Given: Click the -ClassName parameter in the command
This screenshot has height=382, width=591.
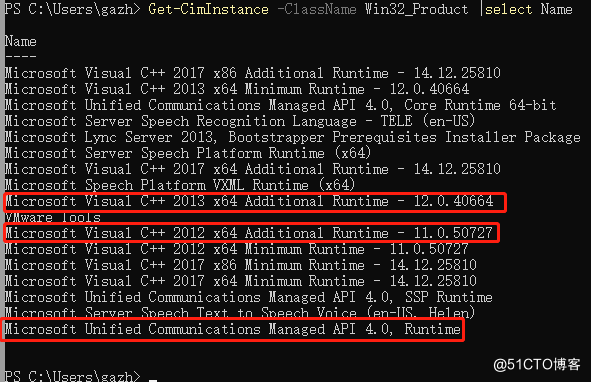Looking at the screenshot, I should (x=317, y=9).
